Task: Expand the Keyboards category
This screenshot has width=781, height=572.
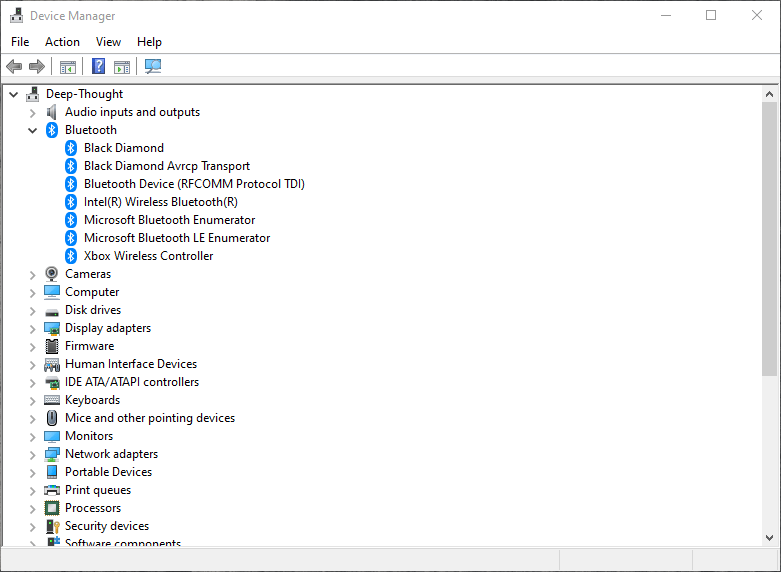Action: click(33, 401)
